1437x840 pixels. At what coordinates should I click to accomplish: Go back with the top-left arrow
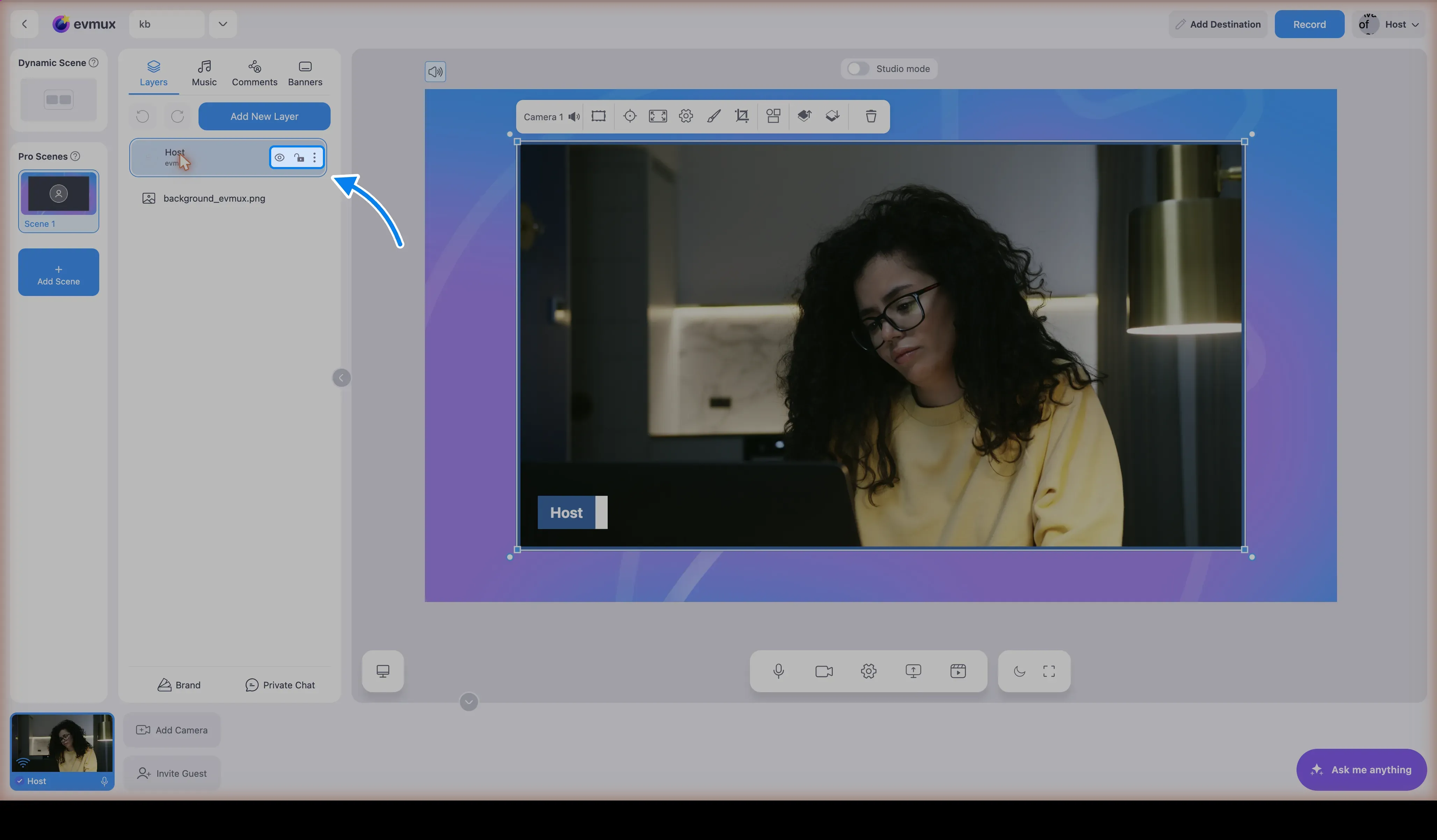[x=24, y=24]
